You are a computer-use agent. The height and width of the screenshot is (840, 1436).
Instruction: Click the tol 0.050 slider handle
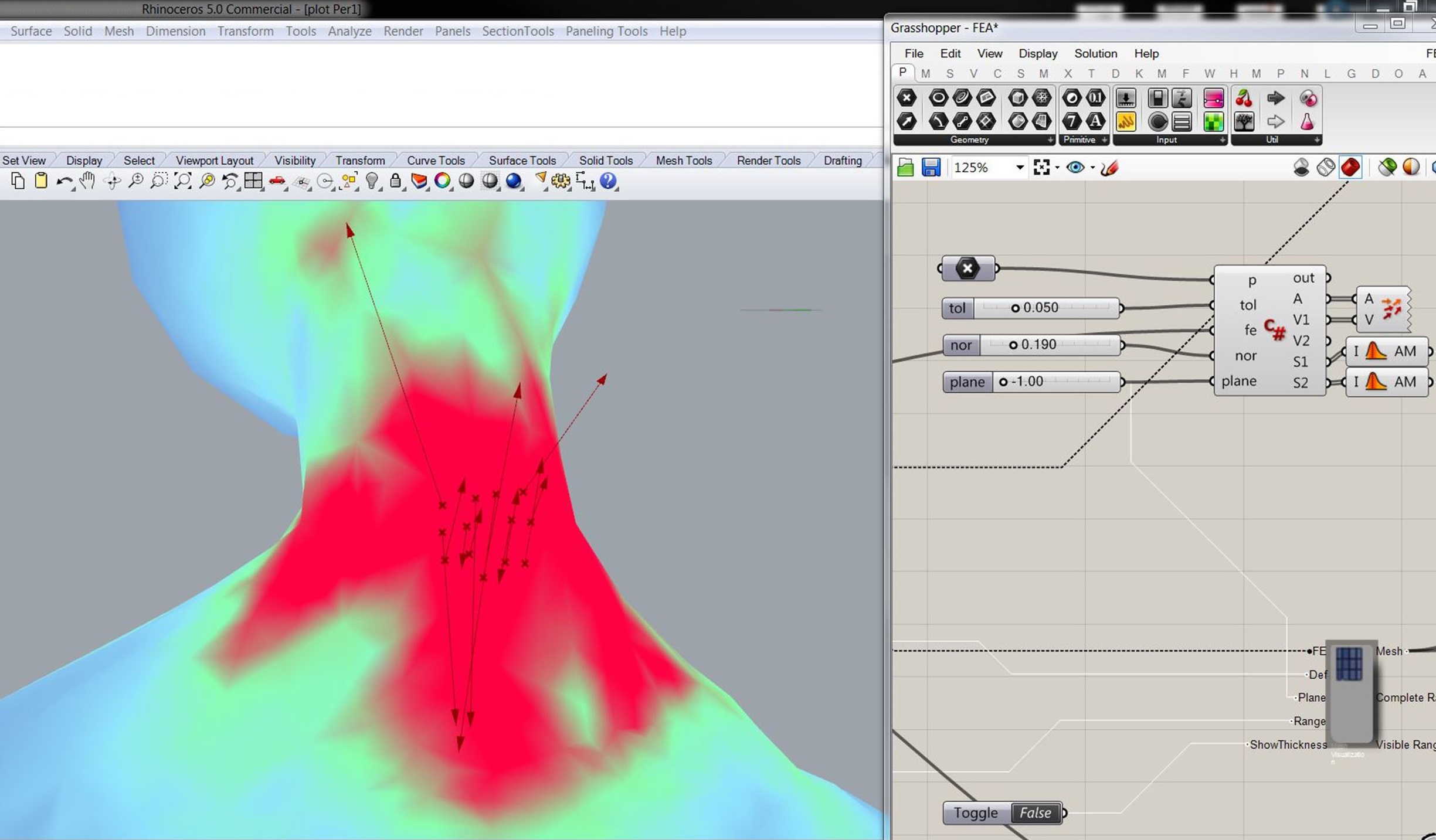[x=1015, y=308]
